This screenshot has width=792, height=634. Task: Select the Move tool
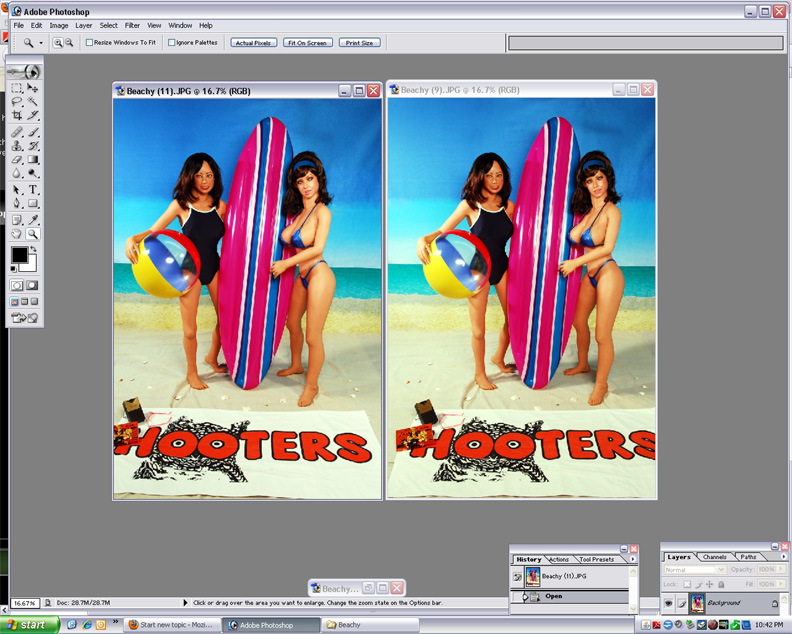click(33, 87)
